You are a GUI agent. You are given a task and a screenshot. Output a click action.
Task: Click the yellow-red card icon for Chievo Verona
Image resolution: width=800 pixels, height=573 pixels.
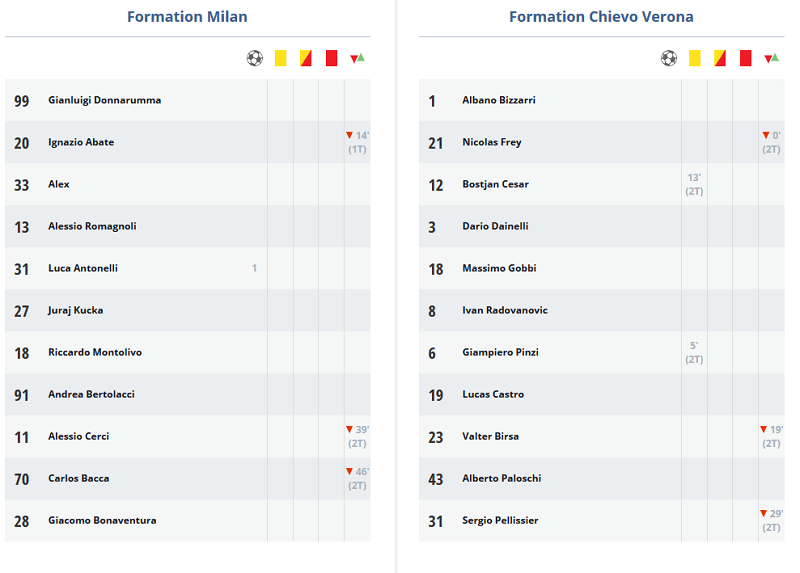(720, 58)
